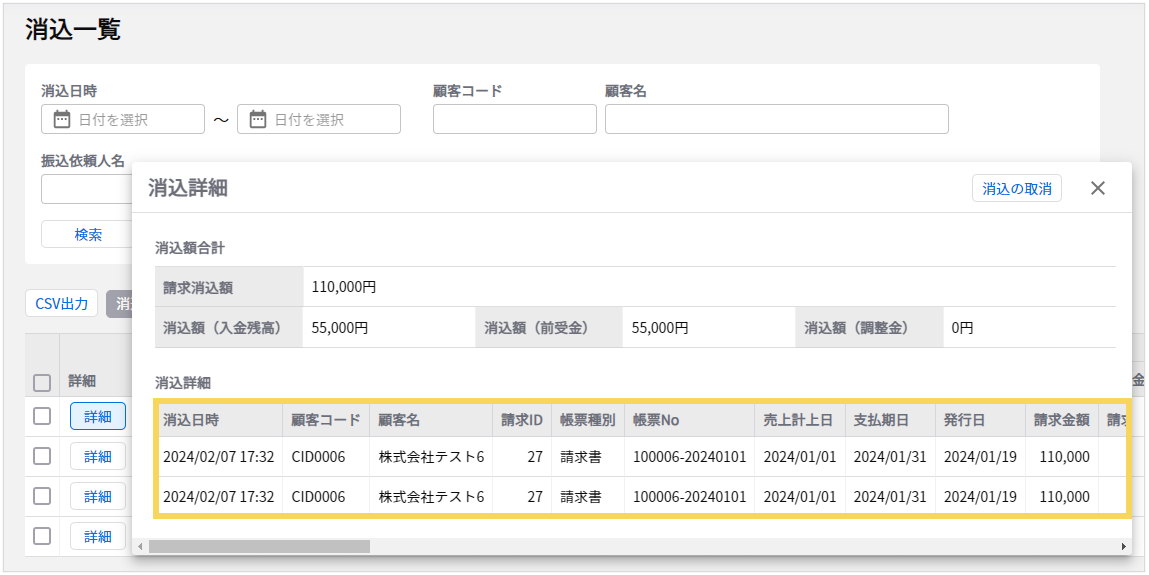Screen dimensions: 1149x575
Task: Close the 消込詳細 dialog with X
Action: pos(1097,188)
